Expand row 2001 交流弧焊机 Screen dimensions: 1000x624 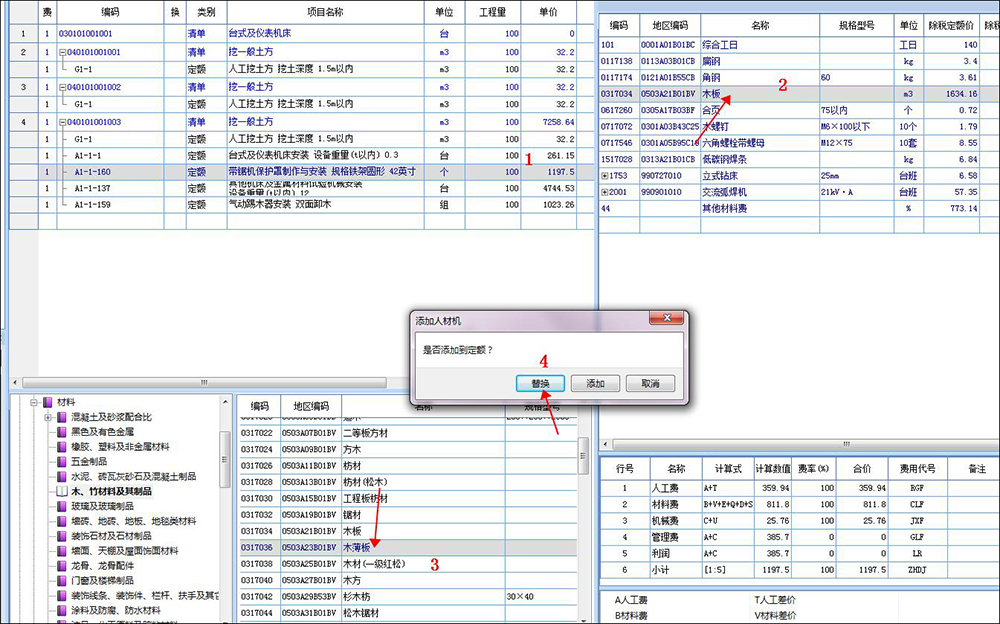605,192
